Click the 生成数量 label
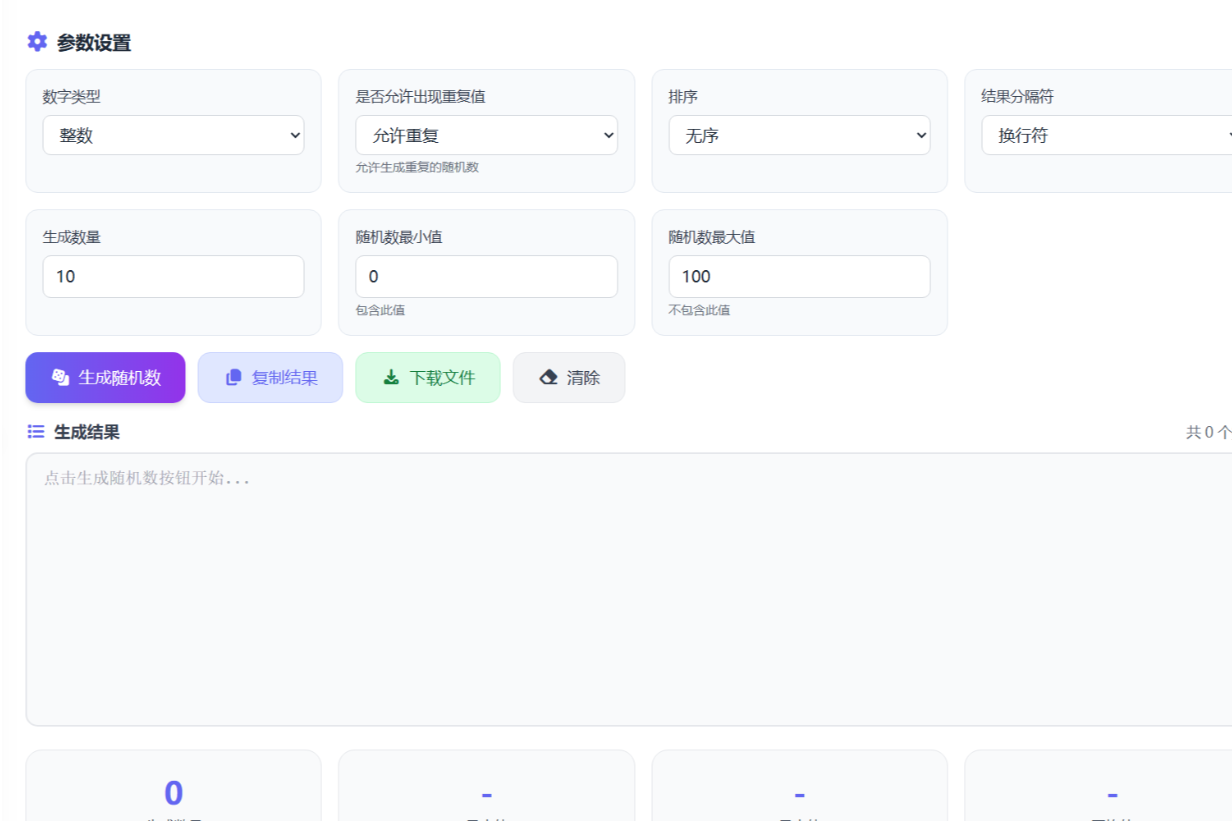The image size is (1232, 821). [x=71, y=237]
